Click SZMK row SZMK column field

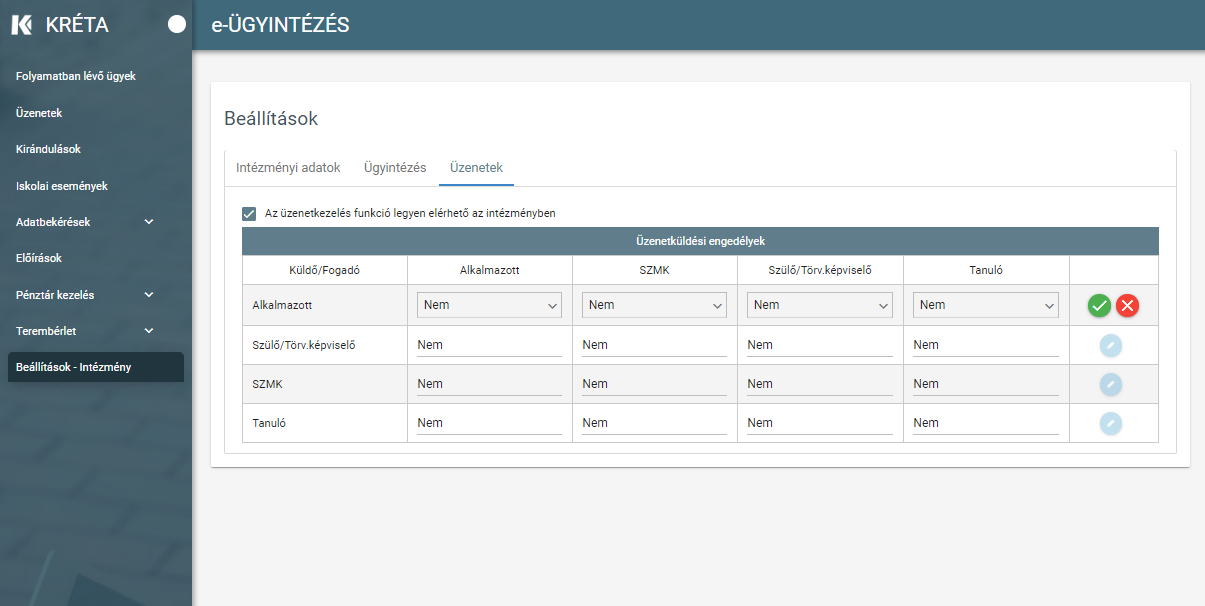click(x=654, y=384)
